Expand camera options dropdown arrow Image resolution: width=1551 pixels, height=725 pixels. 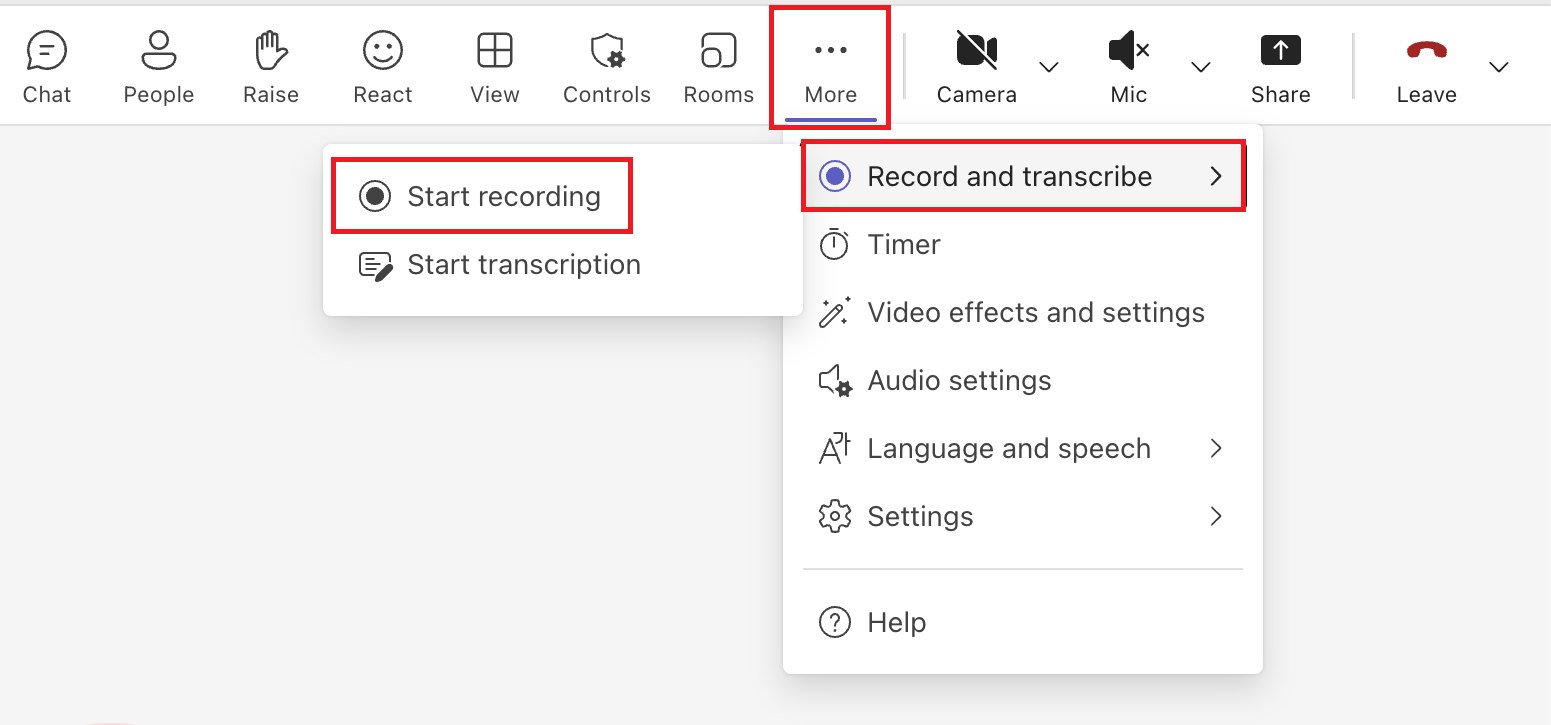tap(1048, 67)
